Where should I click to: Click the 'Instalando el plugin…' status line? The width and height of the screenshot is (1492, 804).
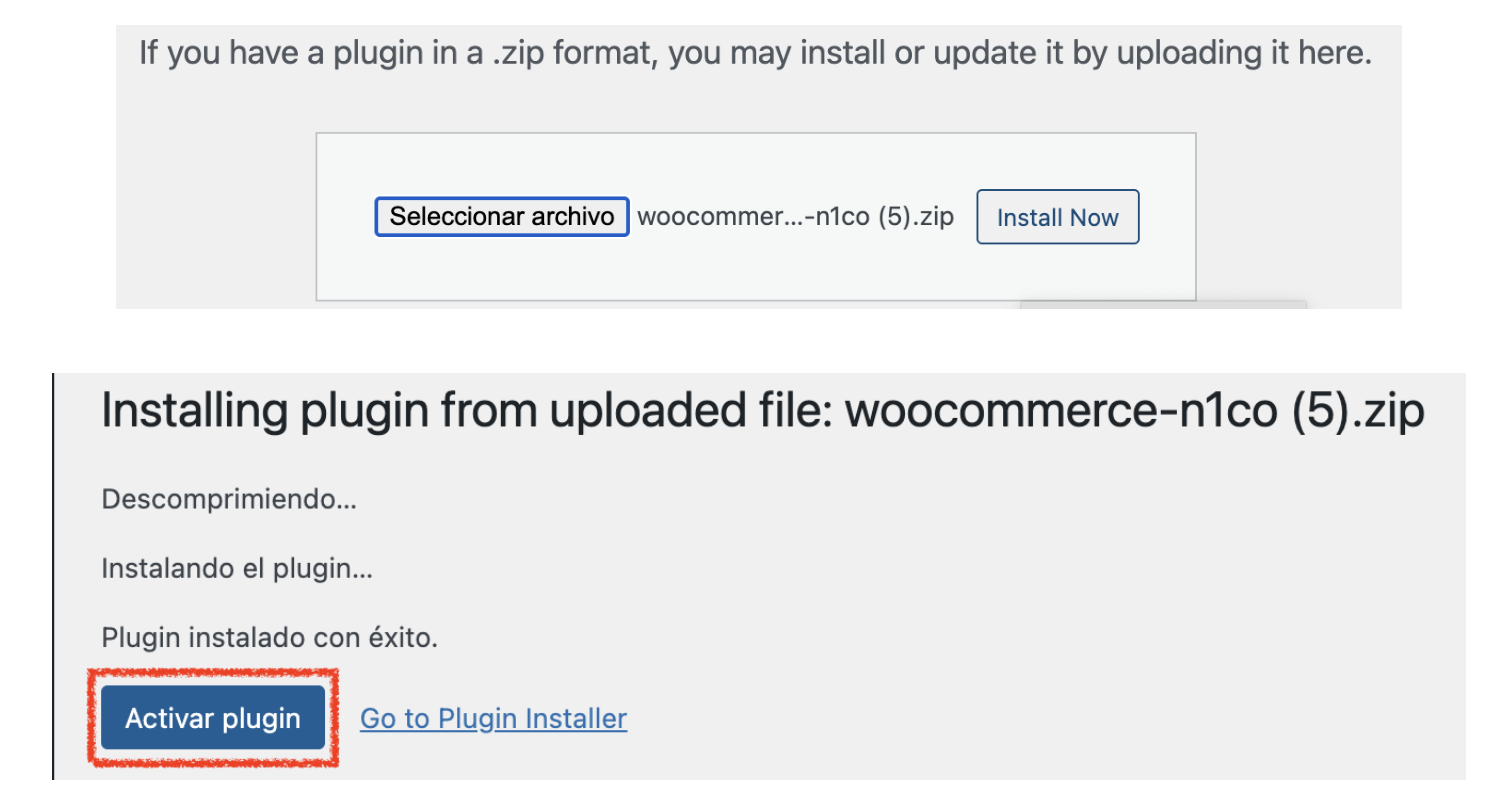tap(237, 569)
